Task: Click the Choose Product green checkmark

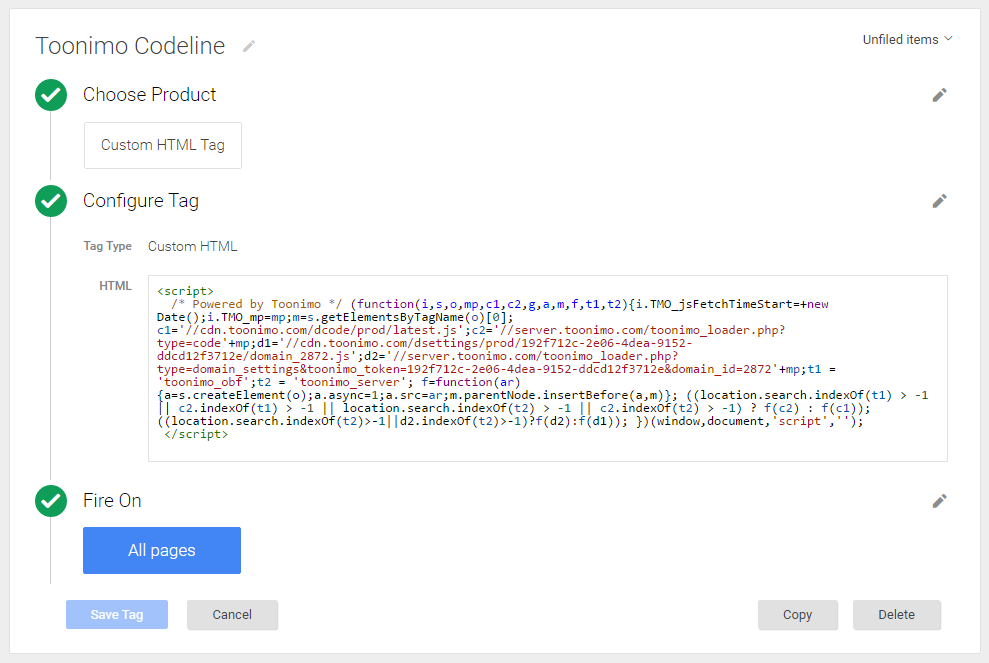Action: (x=51, y=95)
